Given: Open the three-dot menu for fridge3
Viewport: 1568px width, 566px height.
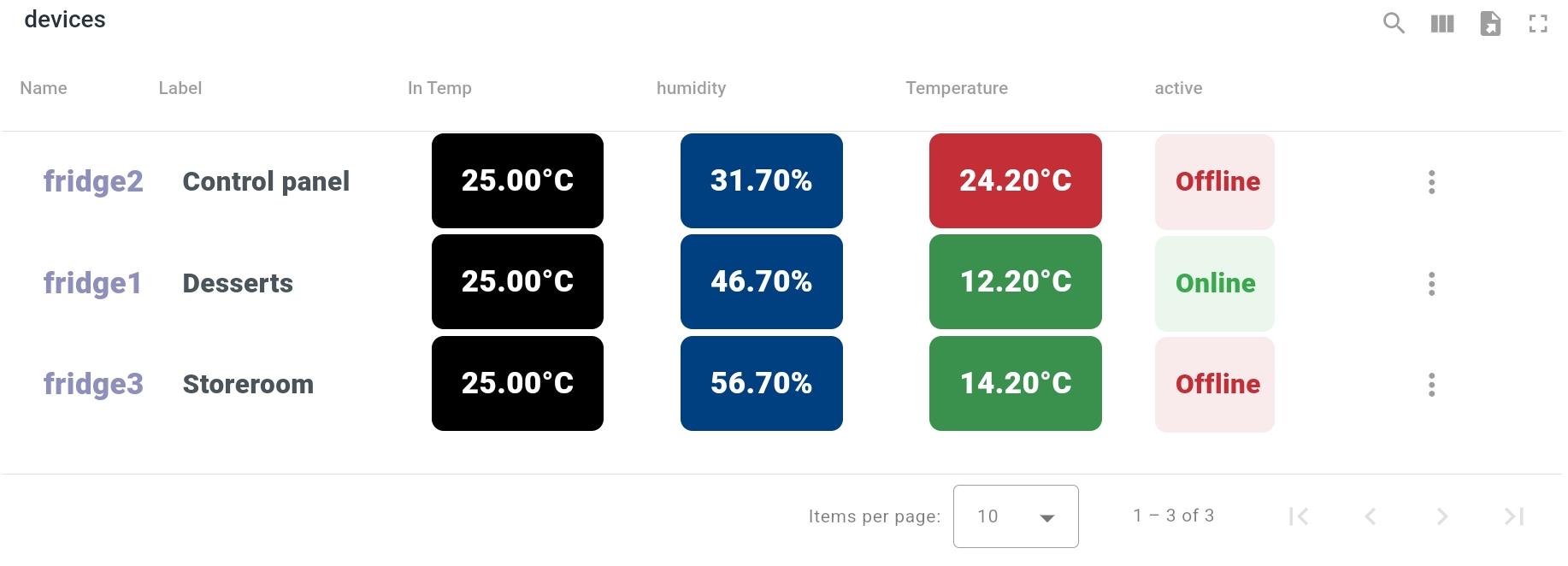Looking at the screenshot, I should (1431, 384).
